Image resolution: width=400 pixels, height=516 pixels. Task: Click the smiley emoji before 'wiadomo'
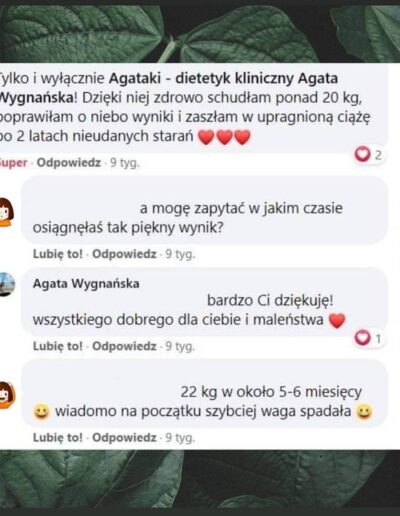(x=42, y=412)
